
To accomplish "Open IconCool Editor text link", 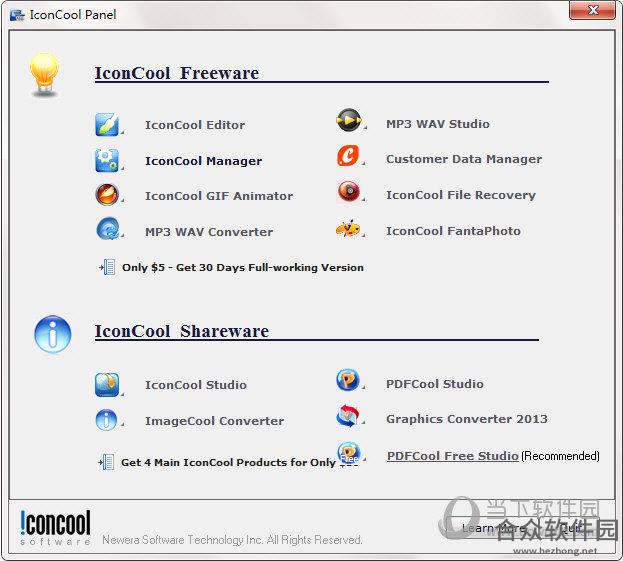I will point(195,125).
